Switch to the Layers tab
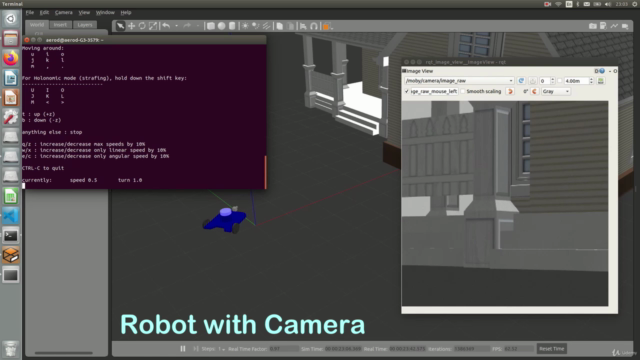640x360 pixels. 85,24
